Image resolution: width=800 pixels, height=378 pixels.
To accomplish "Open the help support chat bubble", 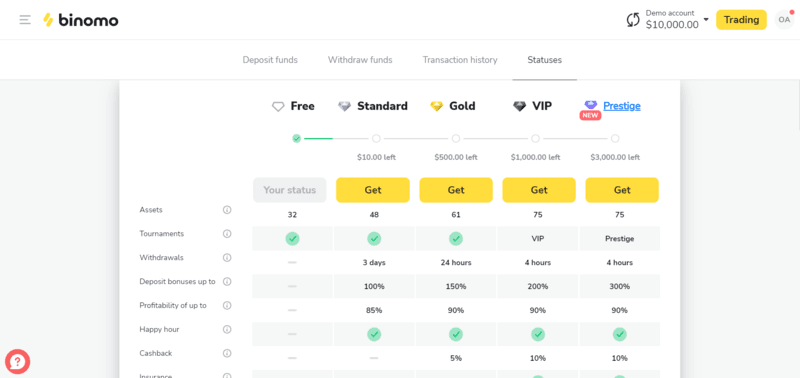I will (x=17, y=362).
